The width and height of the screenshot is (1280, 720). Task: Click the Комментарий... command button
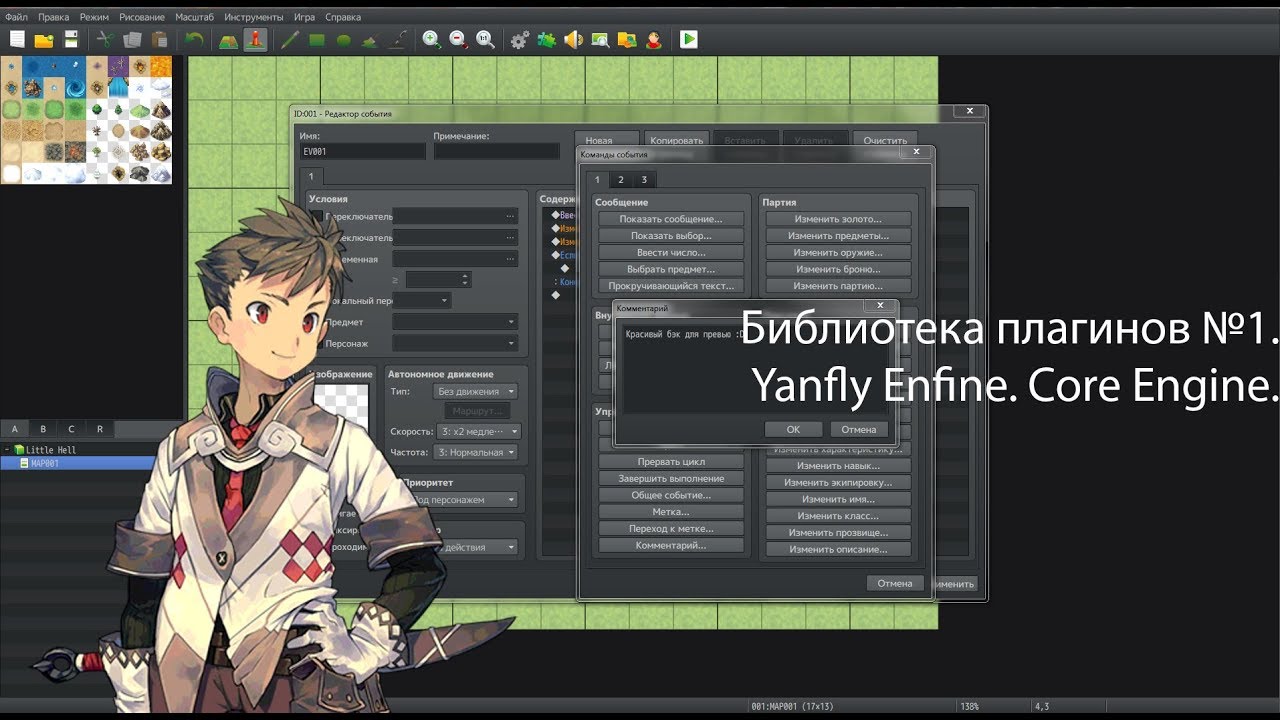(x=671, y=545)
